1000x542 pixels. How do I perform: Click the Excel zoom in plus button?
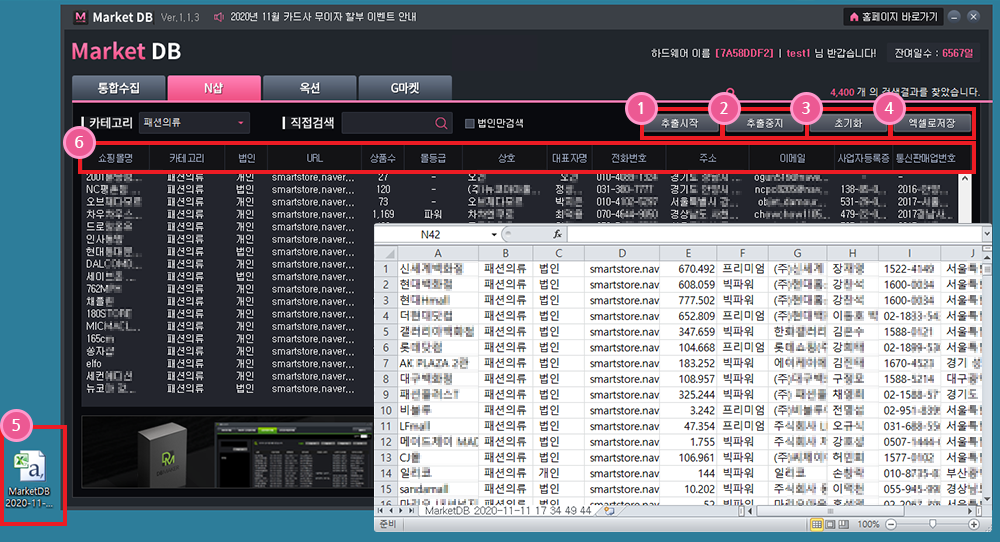(974, 524)
